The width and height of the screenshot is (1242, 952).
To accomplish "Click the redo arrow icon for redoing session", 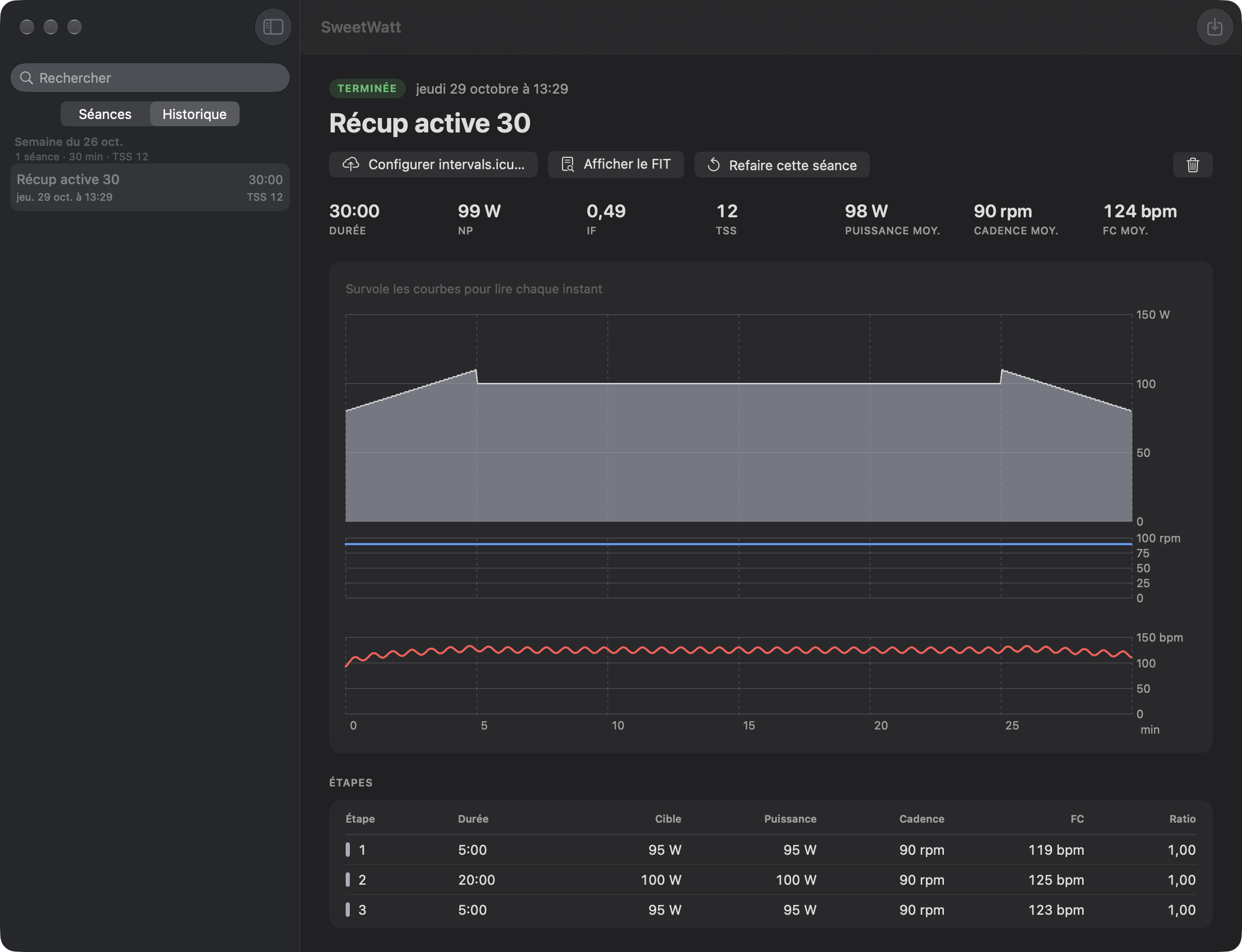I will pyautogui.click(x=714, y=165).
